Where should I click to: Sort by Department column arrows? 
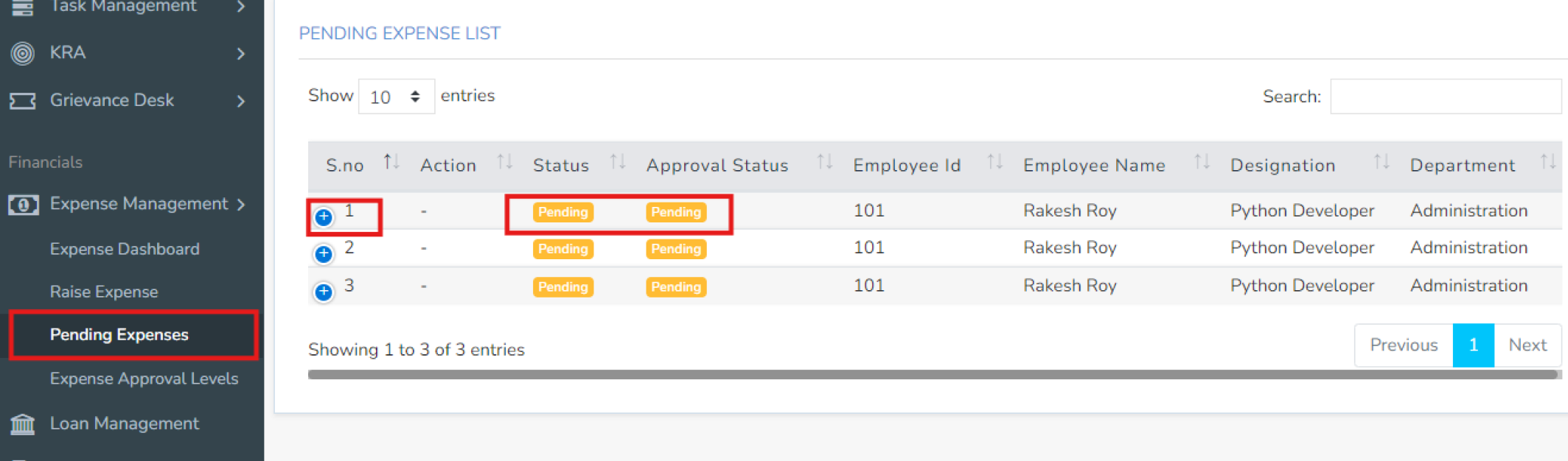click(1548, 161)
